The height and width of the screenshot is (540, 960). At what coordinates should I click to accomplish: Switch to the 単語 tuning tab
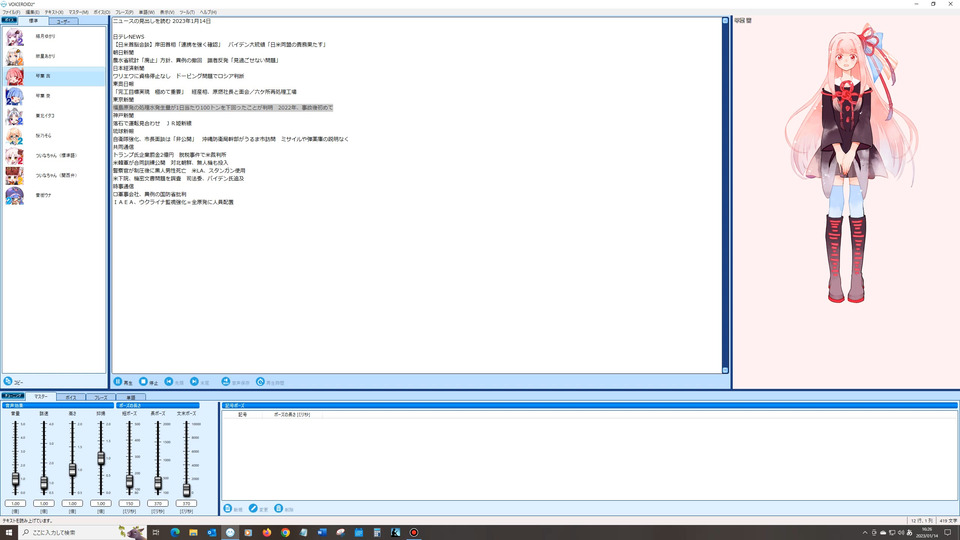pos(130,397)
